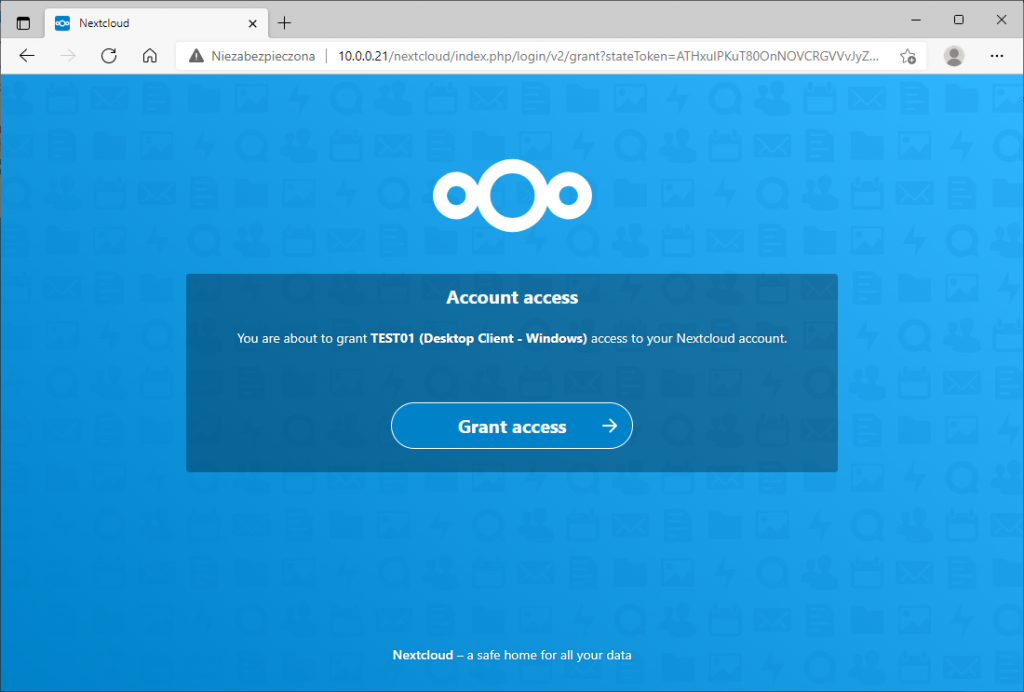Viewport: 1024px width, 692px height.
Task: Go back using the browser back arrow
Action: pyautogui.click(x=27, y=56)
